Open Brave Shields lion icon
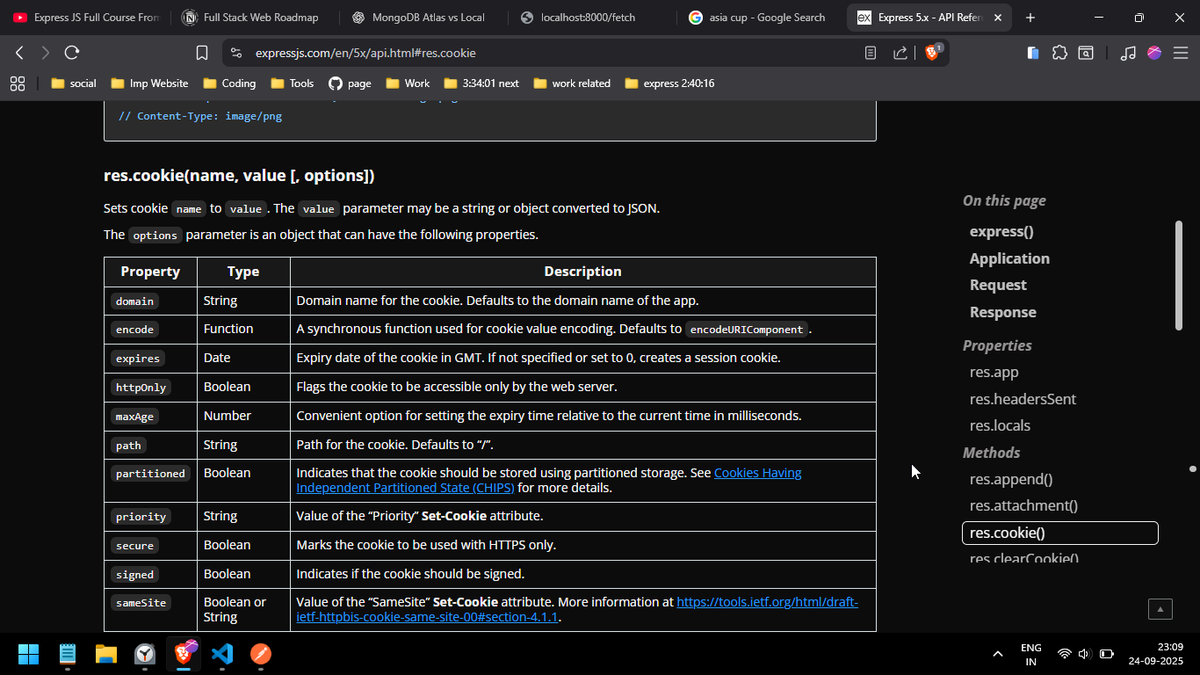 pos(932,52)
